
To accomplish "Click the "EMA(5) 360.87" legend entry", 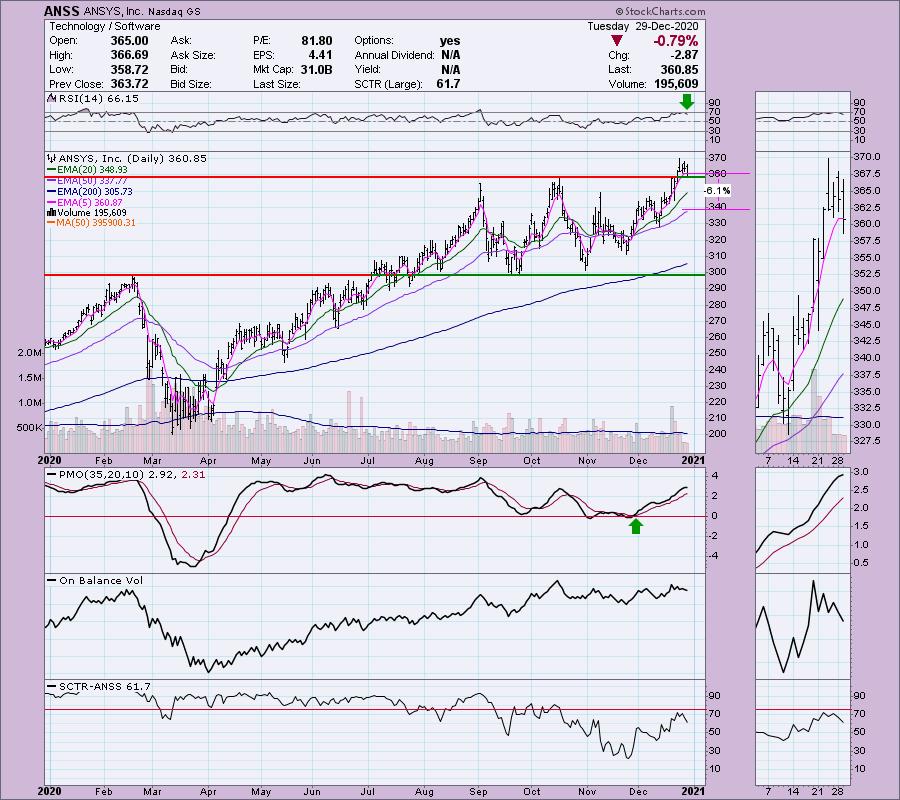I will coord(90,203).
